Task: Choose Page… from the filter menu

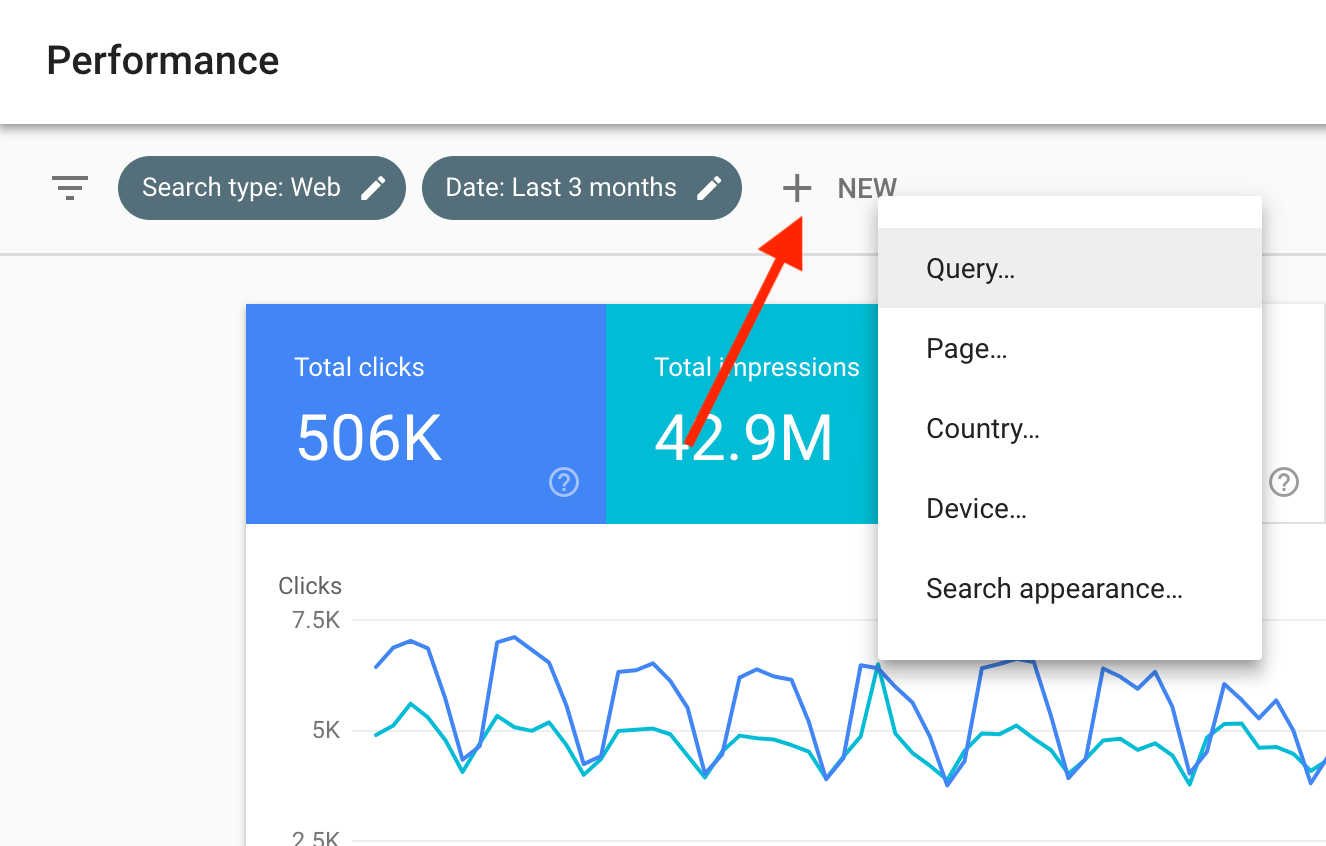Action: [1070, 348]
